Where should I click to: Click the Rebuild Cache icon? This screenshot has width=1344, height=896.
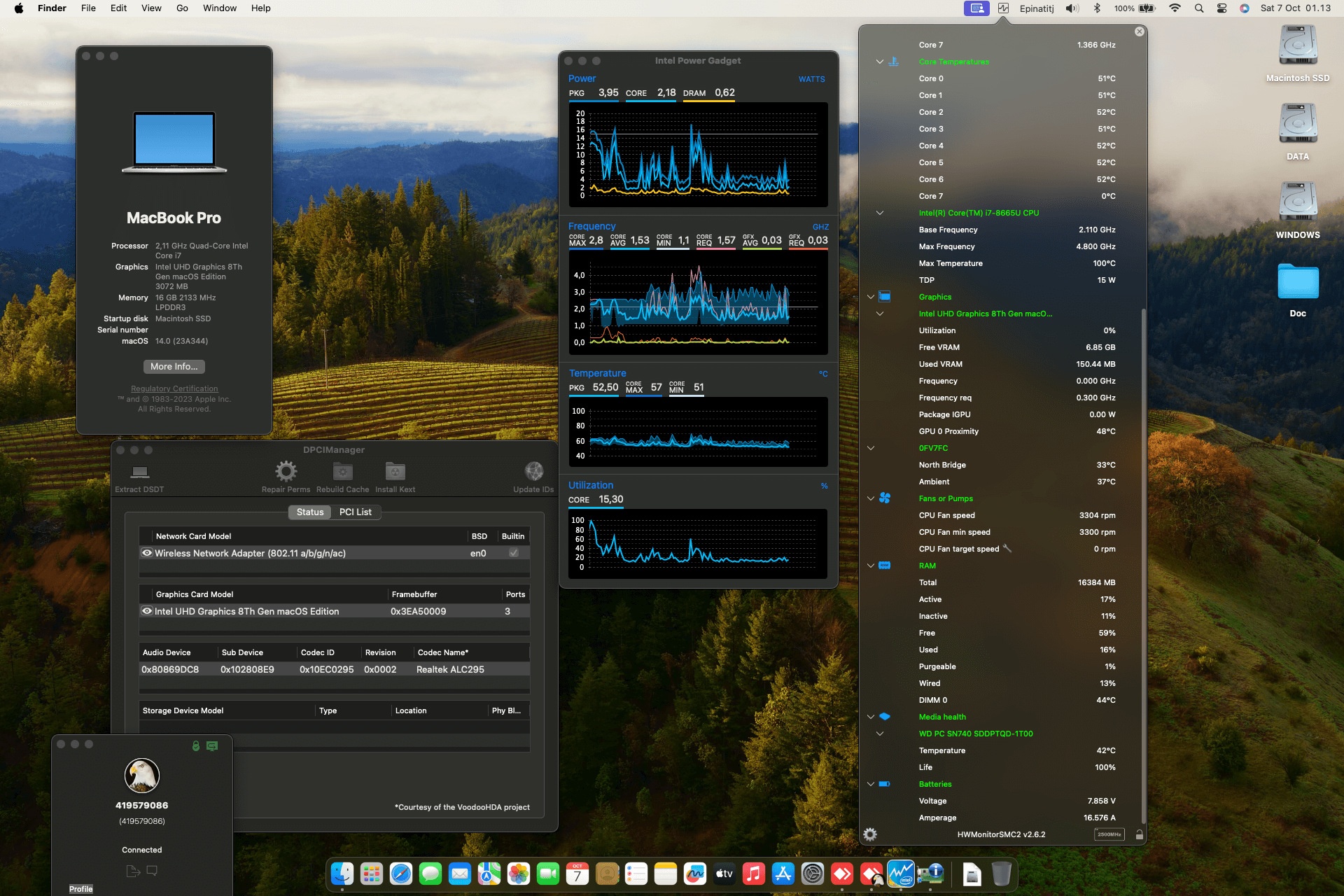click(x=342, y=471)
